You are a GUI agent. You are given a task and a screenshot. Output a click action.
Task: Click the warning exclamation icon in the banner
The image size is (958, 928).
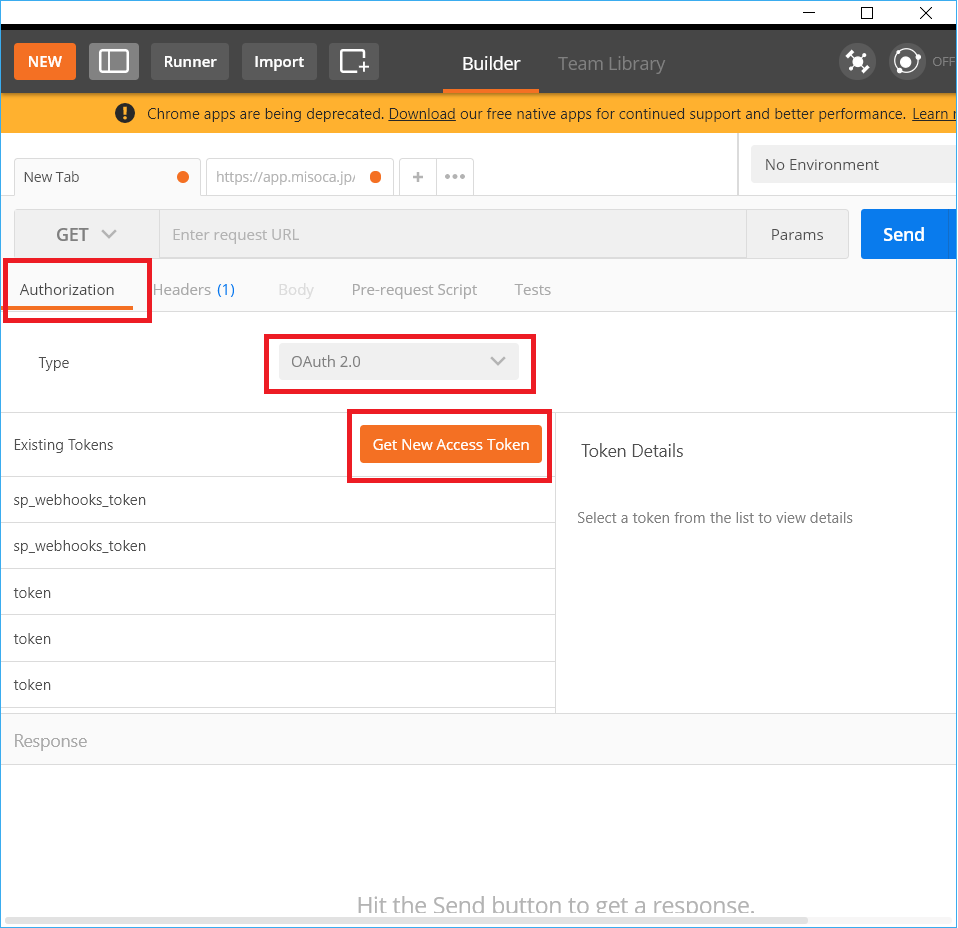[125, 113]
